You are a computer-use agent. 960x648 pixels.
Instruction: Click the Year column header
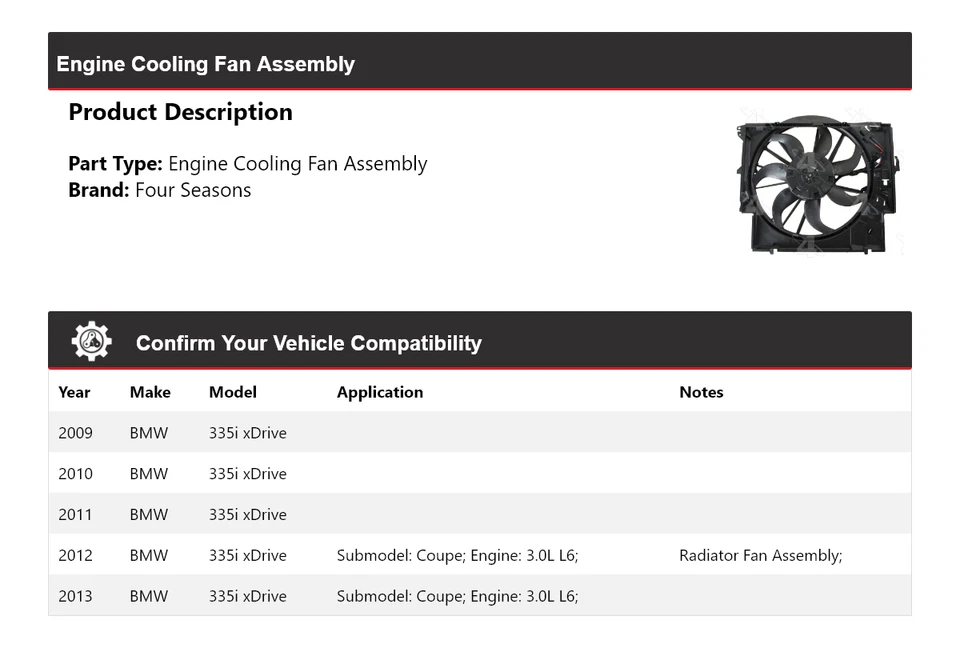coord(74,392)
